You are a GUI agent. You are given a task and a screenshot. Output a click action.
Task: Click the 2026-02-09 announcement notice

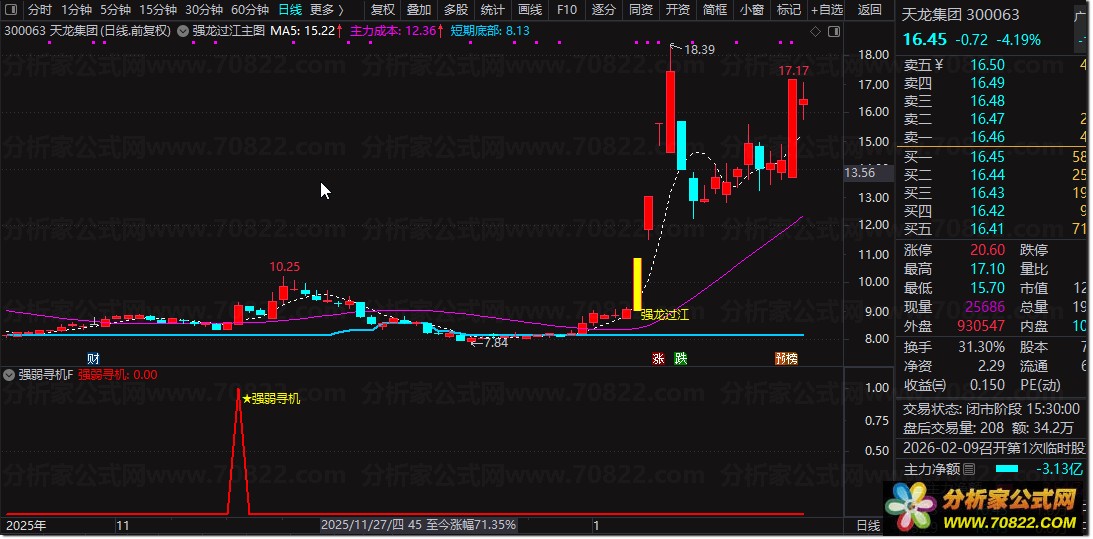[x=993, y=448]
